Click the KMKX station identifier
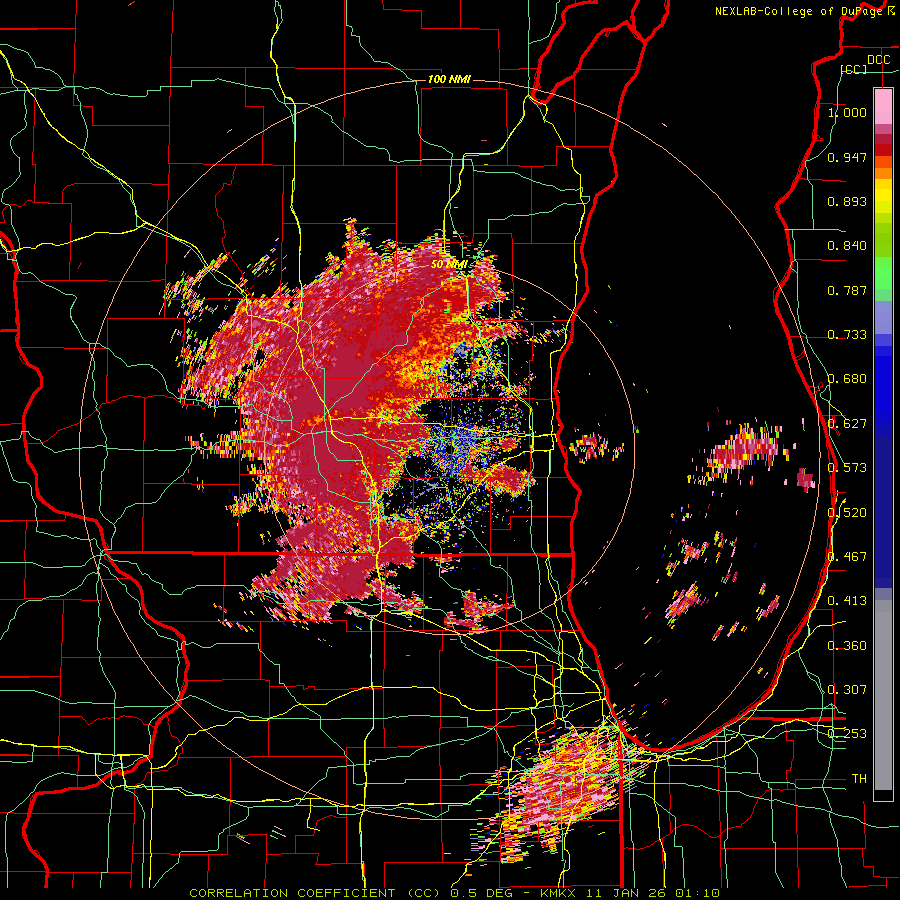Screen dimensions: 900x900 tap(560, 893)
